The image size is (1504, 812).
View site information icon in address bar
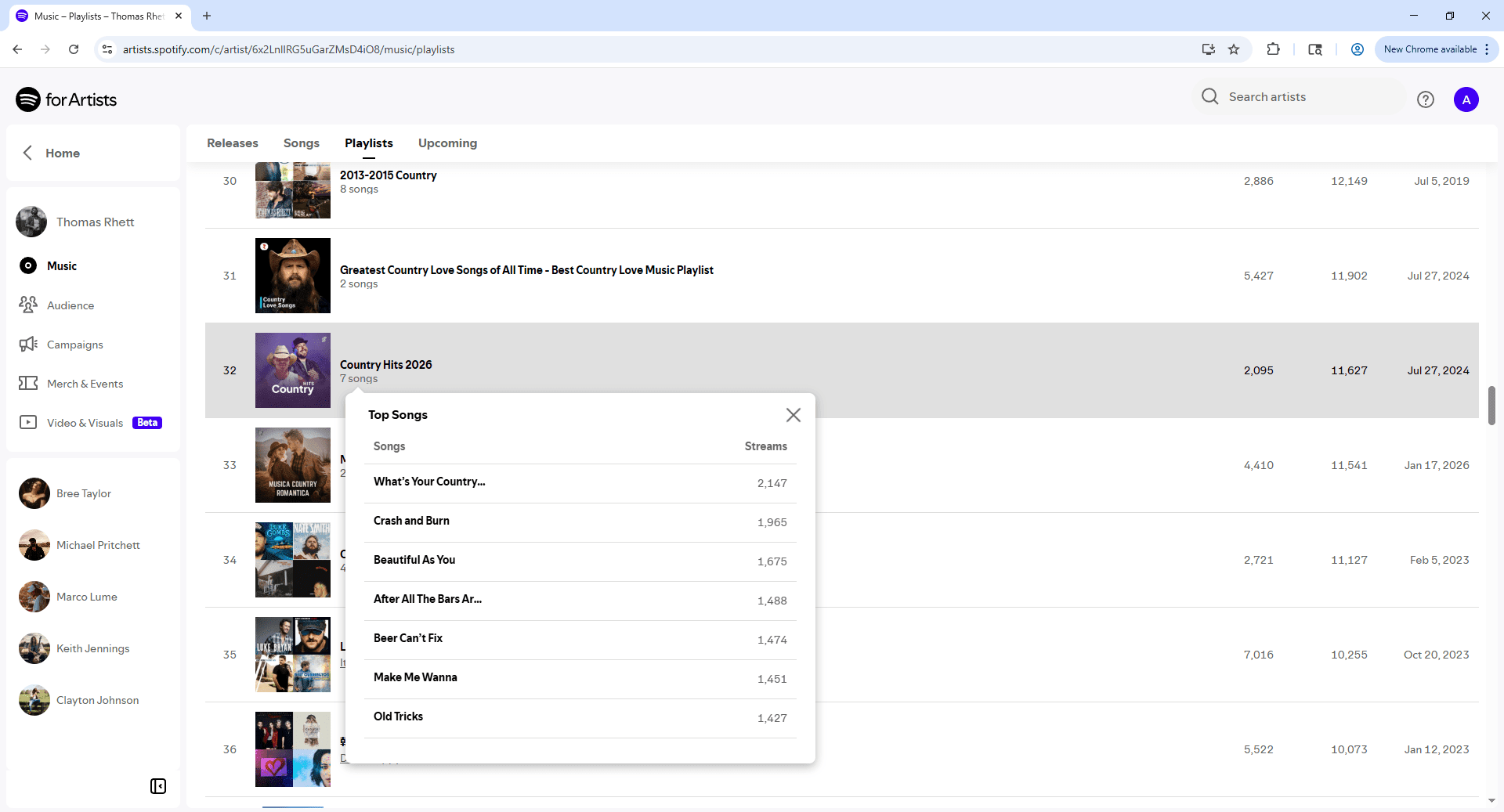(107, 49)
